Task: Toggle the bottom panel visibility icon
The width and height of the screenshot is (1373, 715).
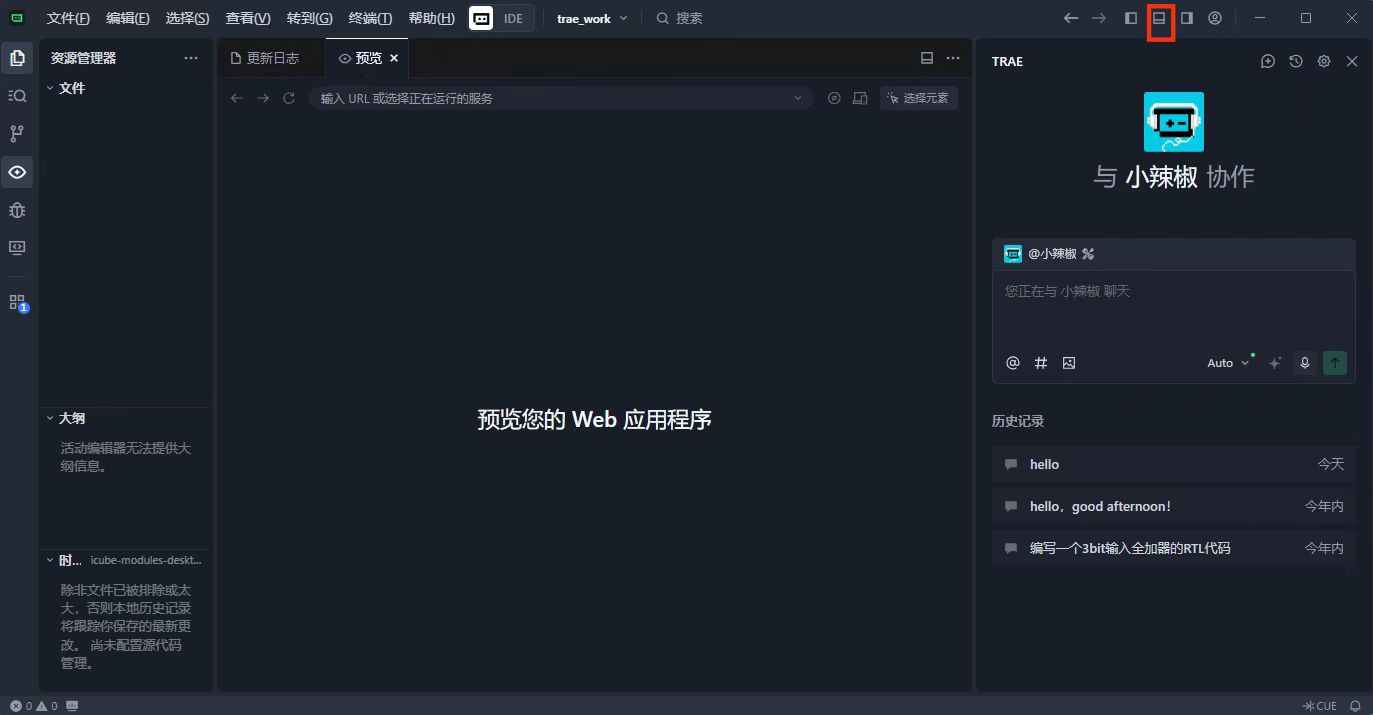Action: point(1160,18)
